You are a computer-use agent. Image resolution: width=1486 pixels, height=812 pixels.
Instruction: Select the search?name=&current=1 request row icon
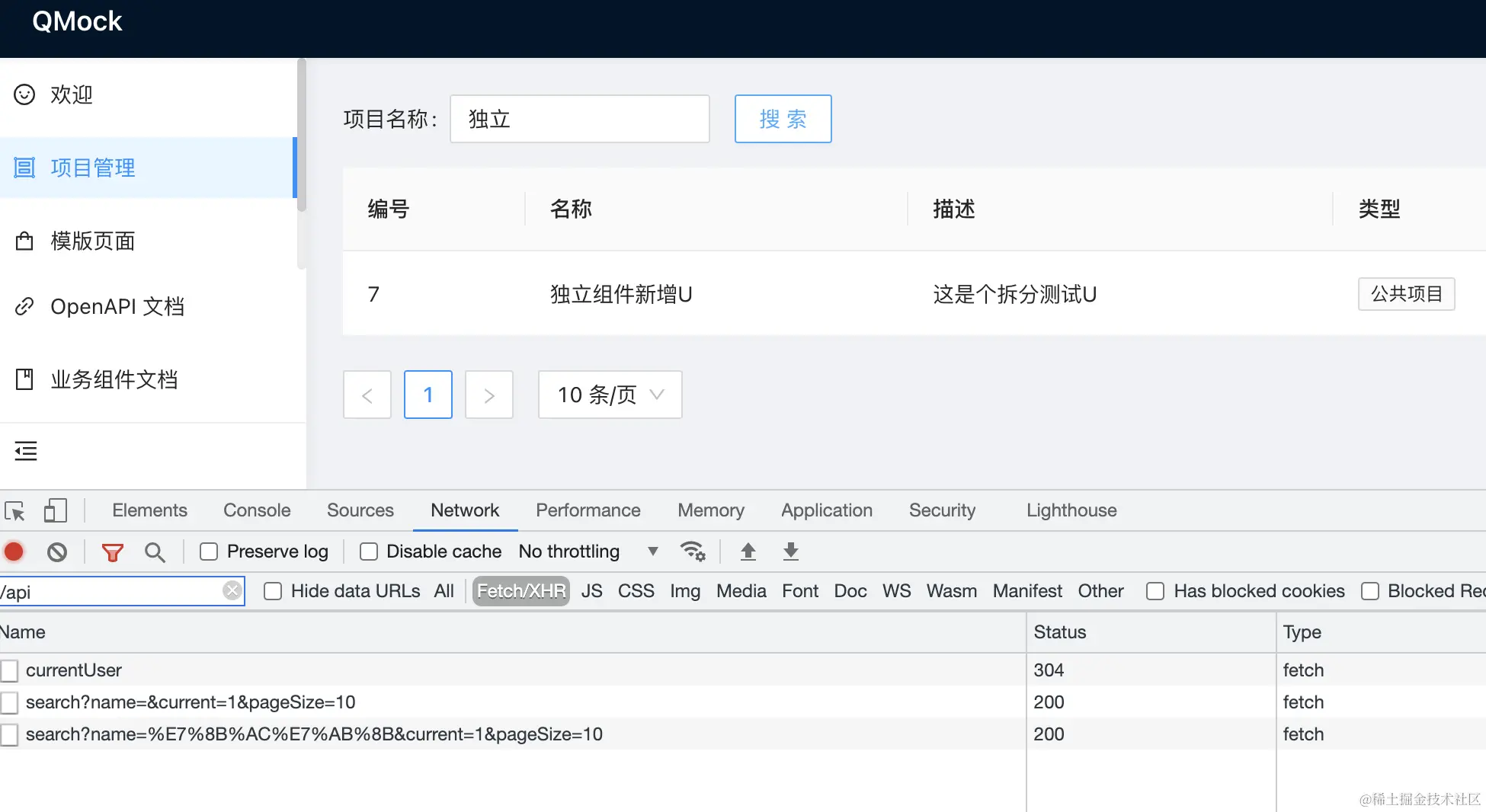pos(9,702)
